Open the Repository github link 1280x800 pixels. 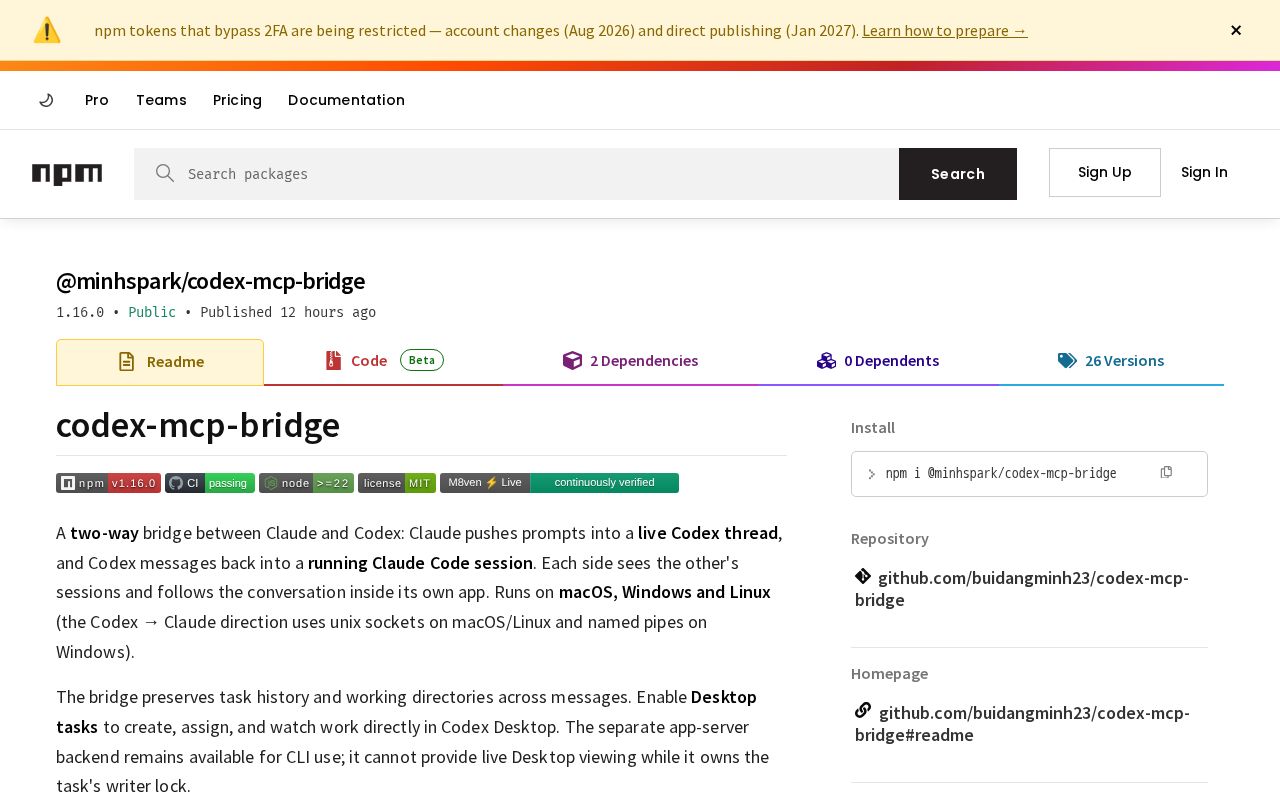point(1022,588)
